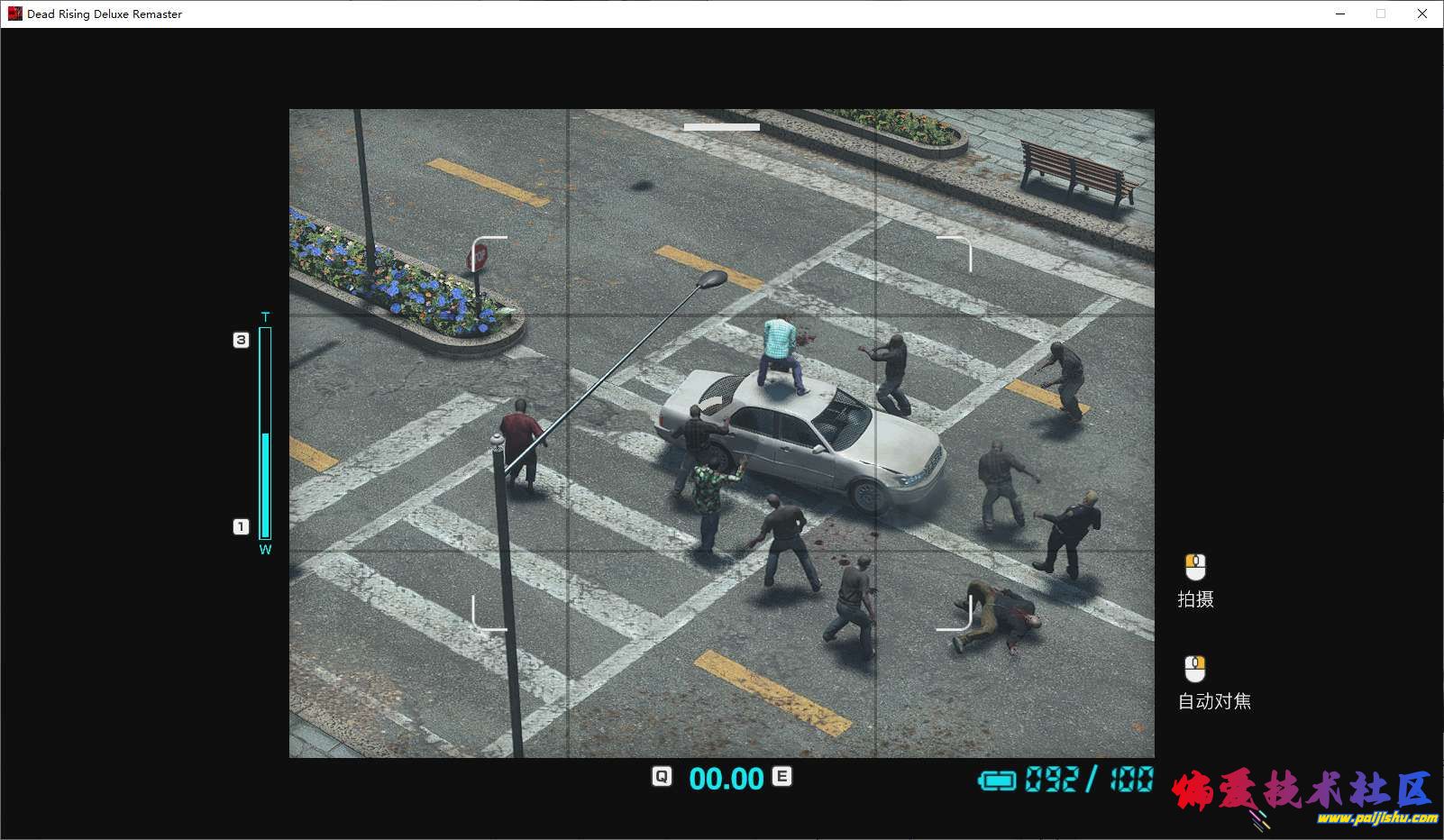Image resolution: width=1444 pixels, height=840 pixels.
Task: Click the cyan zoom level slider
Action: [265, 433]
